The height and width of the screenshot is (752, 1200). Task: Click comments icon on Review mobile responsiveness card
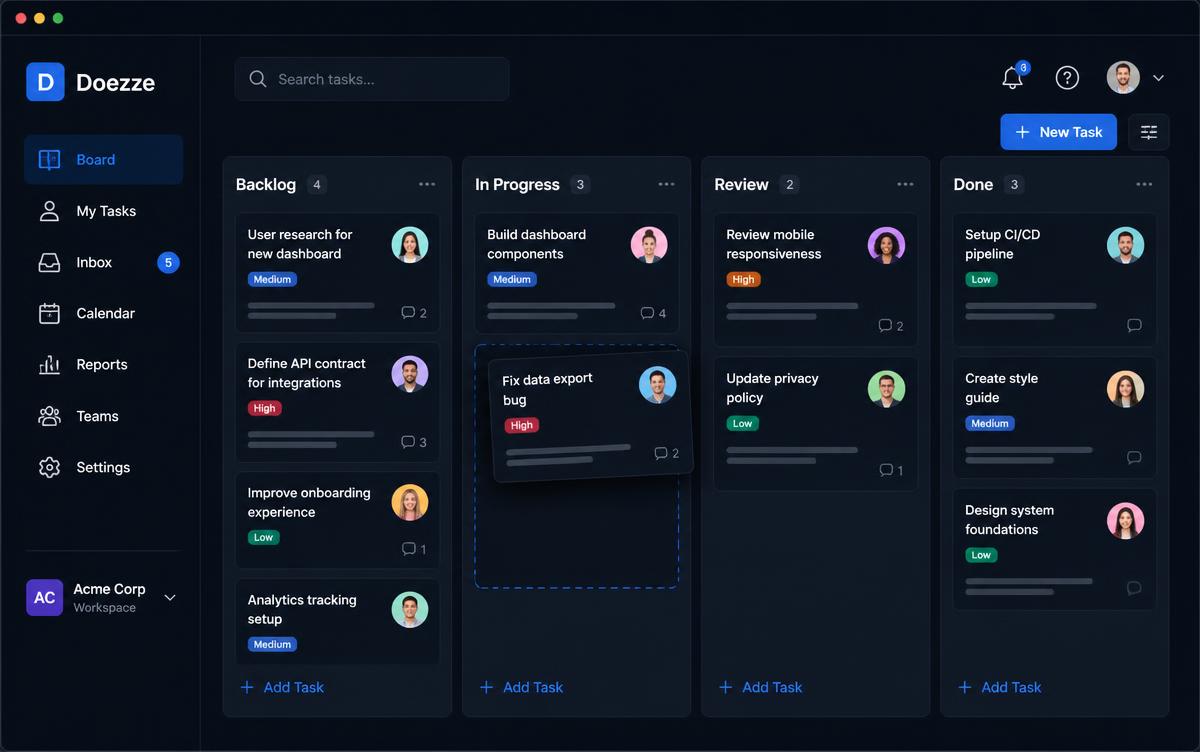(885, 326)
